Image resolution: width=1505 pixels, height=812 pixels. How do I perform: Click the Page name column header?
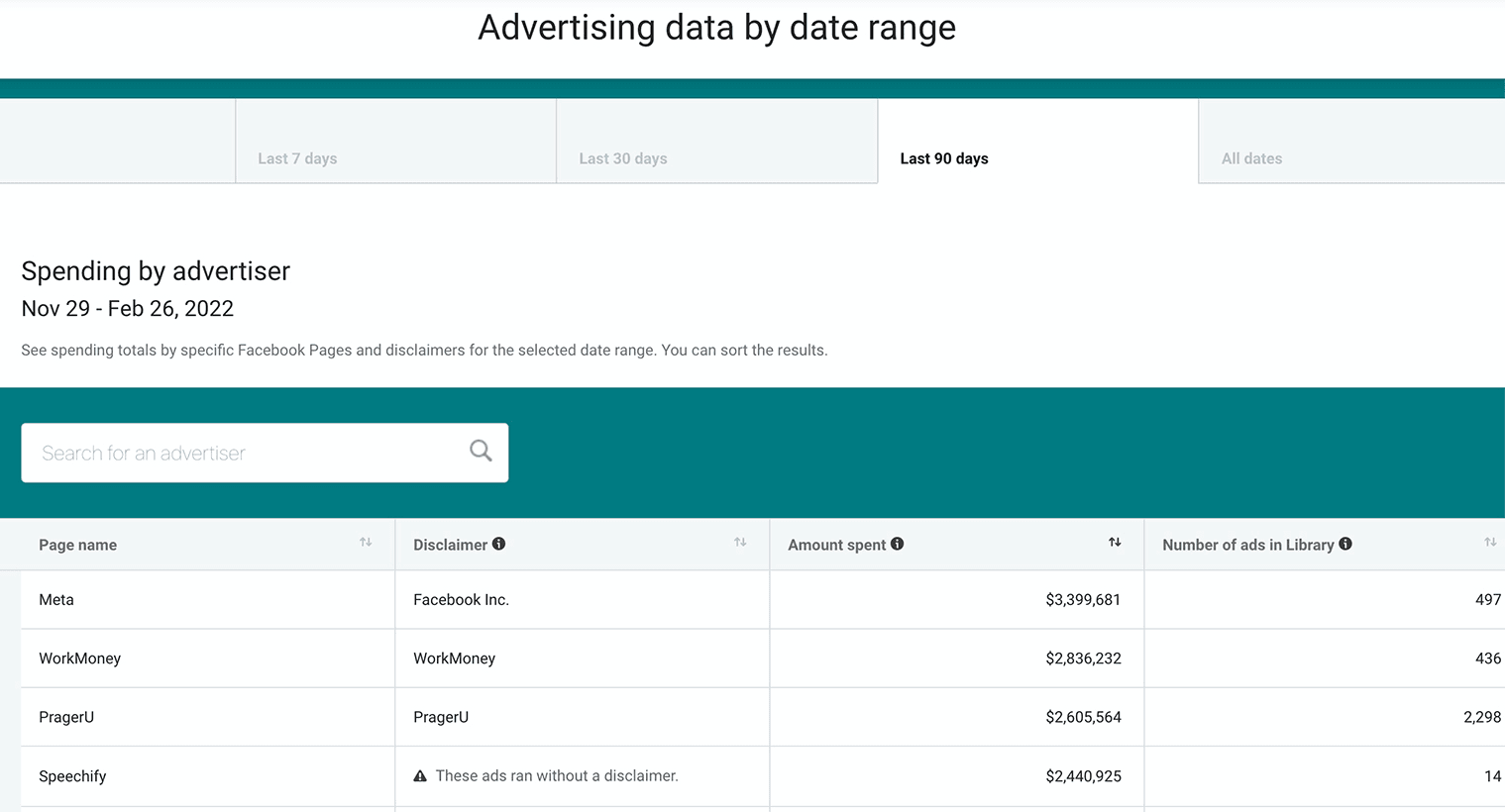[x=77, y=545]
